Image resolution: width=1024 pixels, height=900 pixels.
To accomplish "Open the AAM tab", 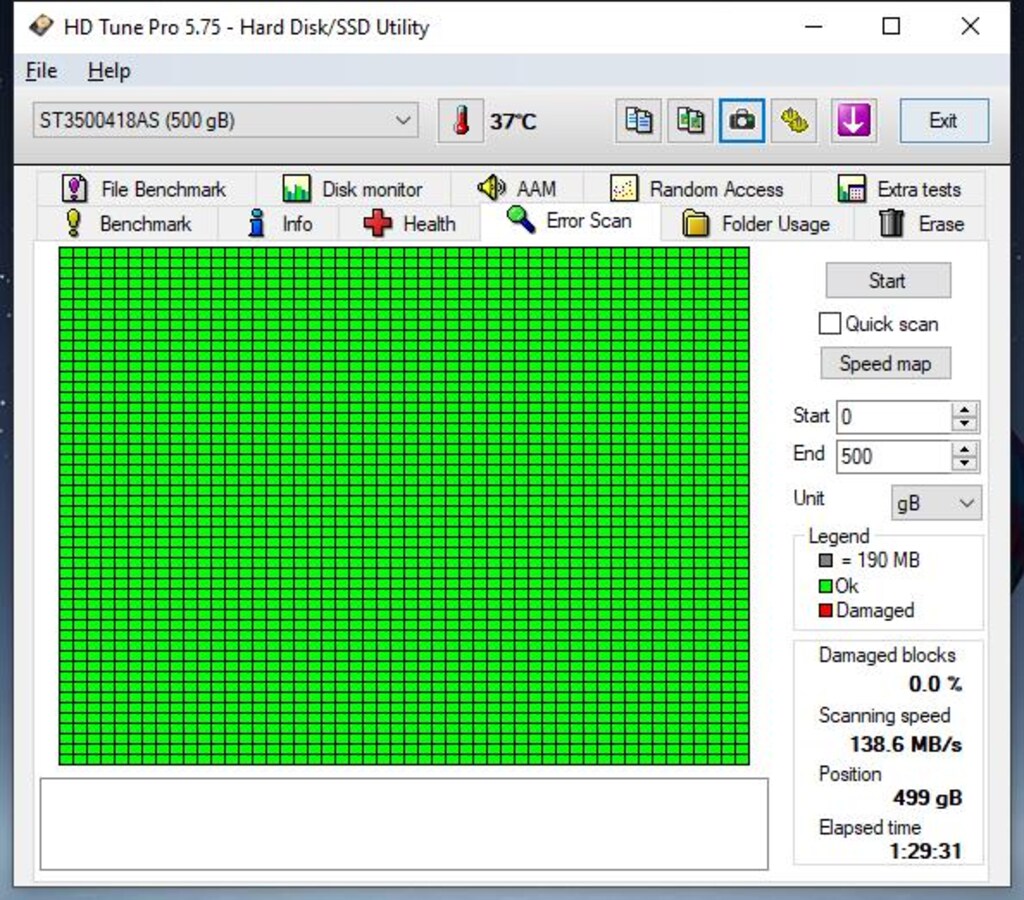I will coord(517,189).
